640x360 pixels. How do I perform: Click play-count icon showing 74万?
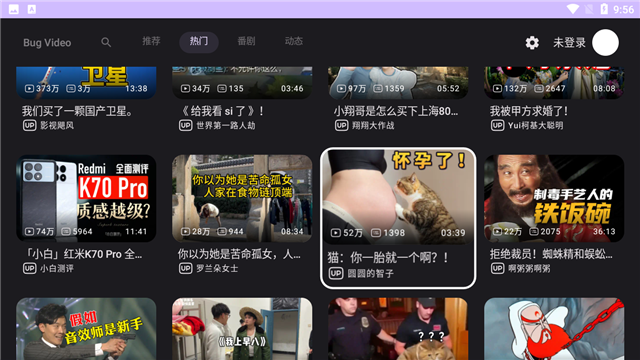[x=29, y=231]
